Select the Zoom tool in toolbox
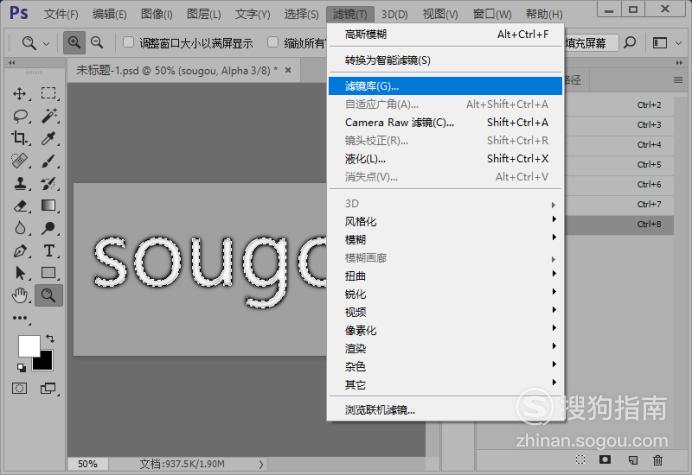This screenshot has height=475, width=692. tap(48, 295)
